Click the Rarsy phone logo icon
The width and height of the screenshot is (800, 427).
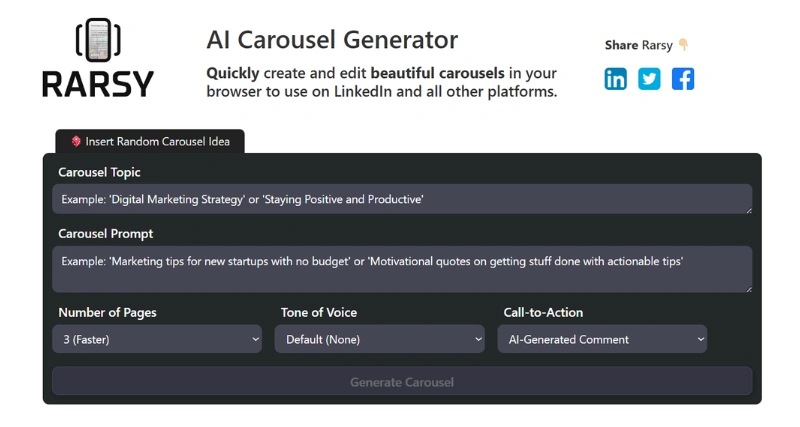click(98, 42)
